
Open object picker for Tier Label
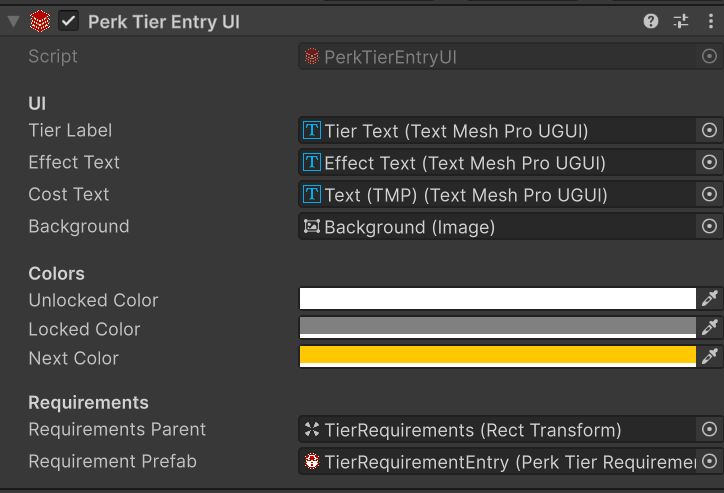pos(709,130)
